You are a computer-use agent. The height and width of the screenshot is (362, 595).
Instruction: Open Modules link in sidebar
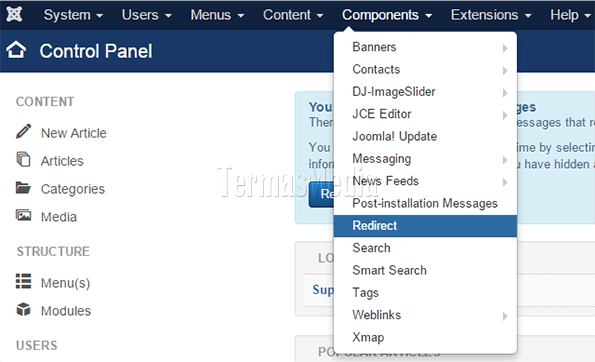[66, 311]
